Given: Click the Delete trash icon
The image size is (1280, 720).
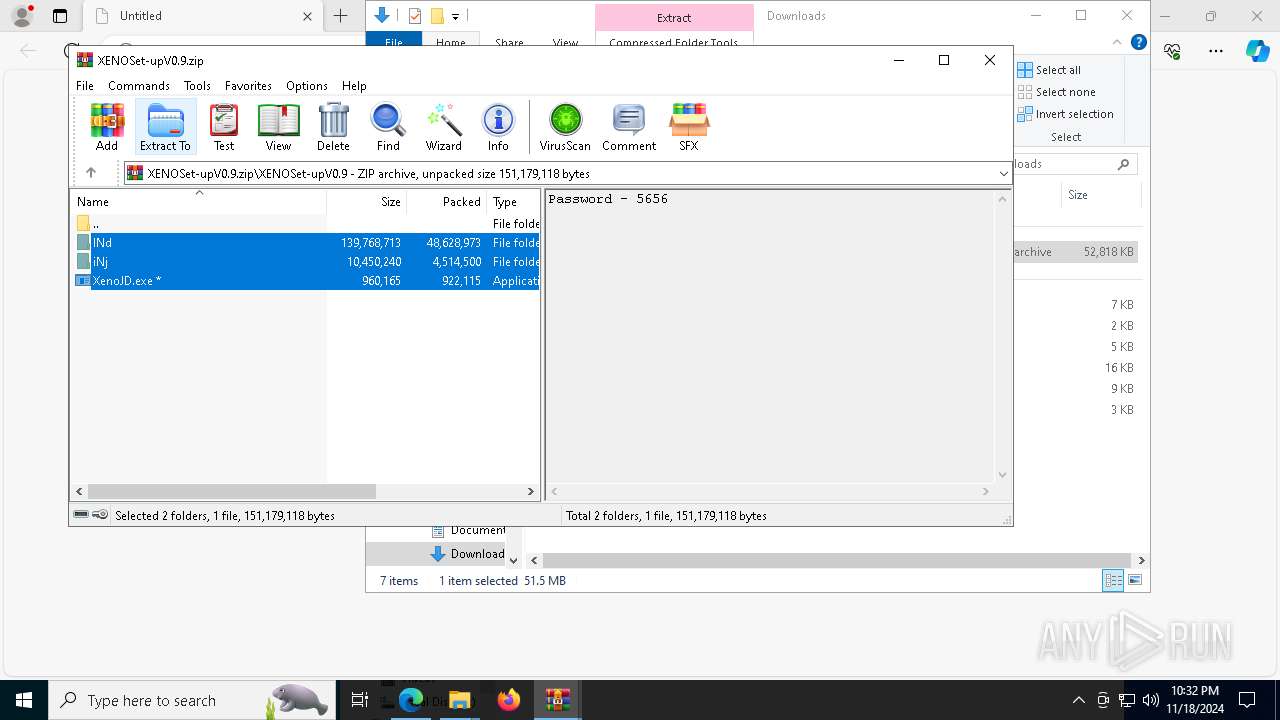Looking at the screenshot, I should tap(333, 127).
